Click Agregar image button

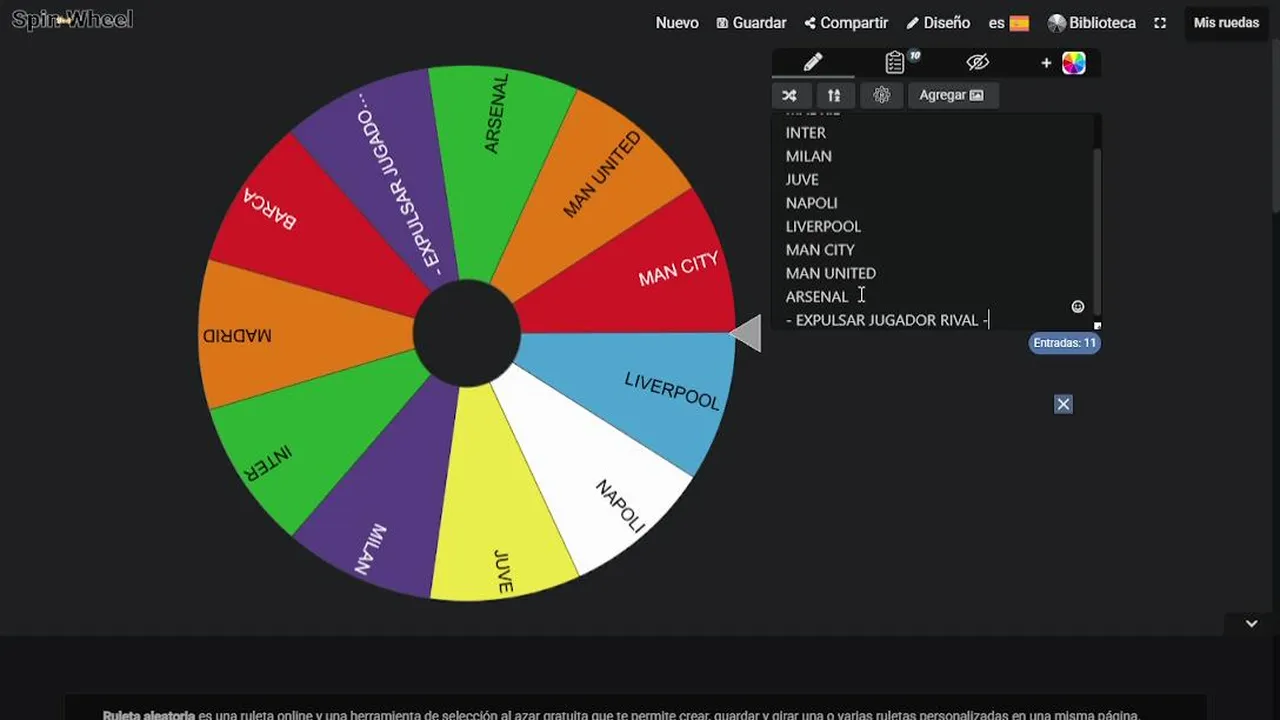pyautogui.click(x=951, y=95)
